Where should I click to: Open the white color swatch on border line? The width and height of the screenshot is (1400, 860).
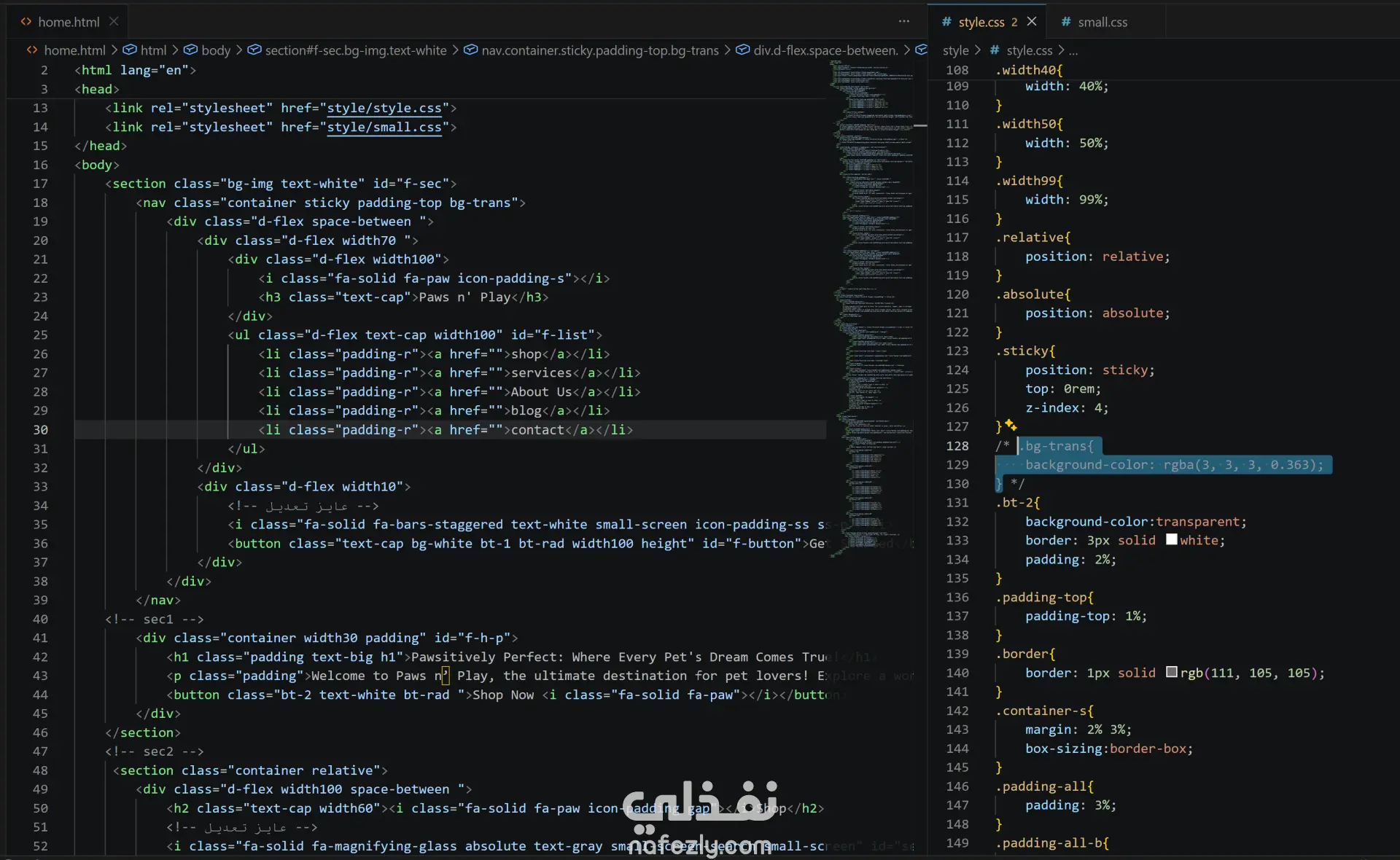pyautogui.click(x=1171, y=539)
